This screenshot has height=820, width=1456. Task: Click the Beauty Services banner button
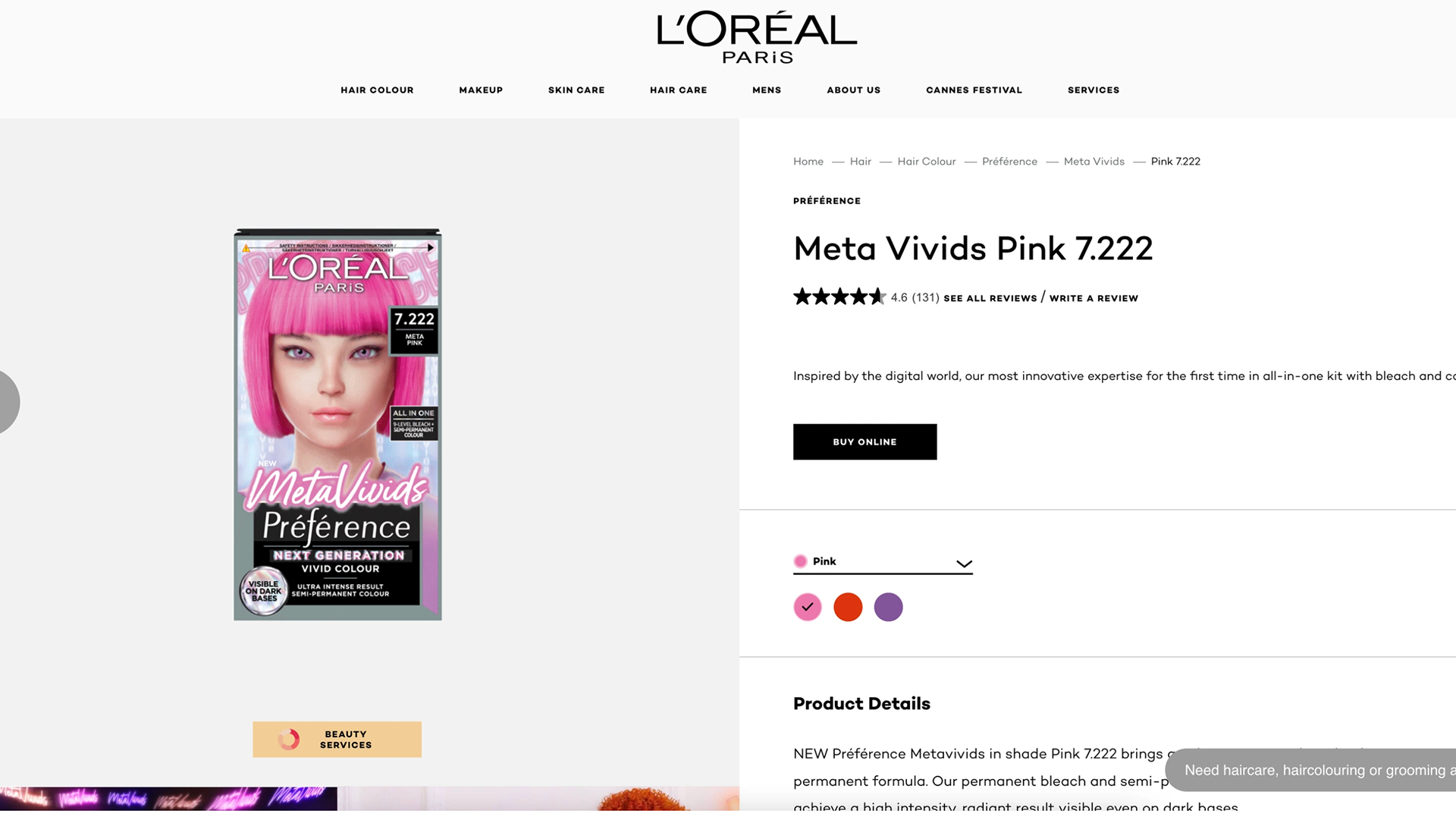tap(337, 740)
